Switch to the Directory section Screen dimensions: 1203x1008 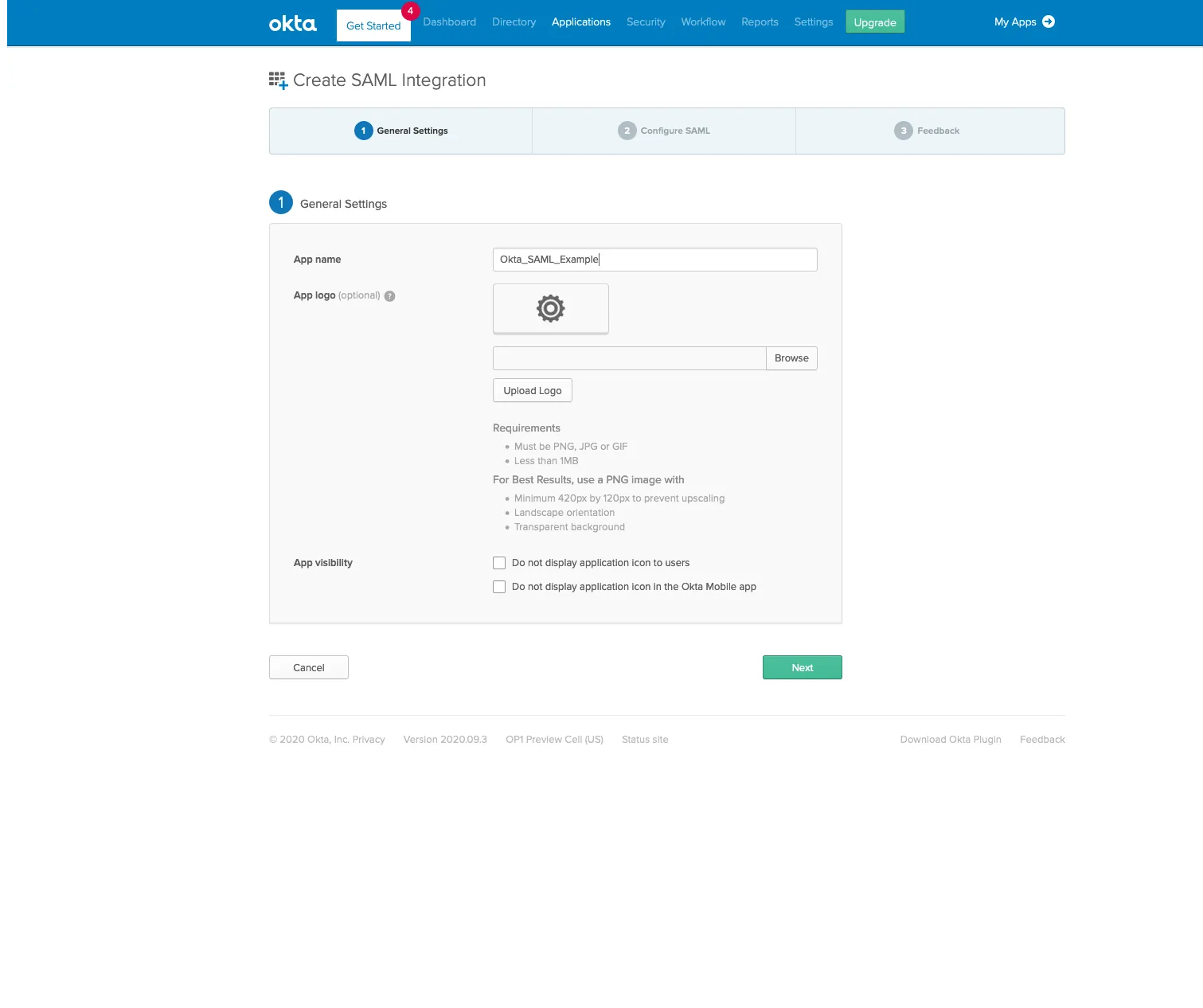click(x=513, y=21)
